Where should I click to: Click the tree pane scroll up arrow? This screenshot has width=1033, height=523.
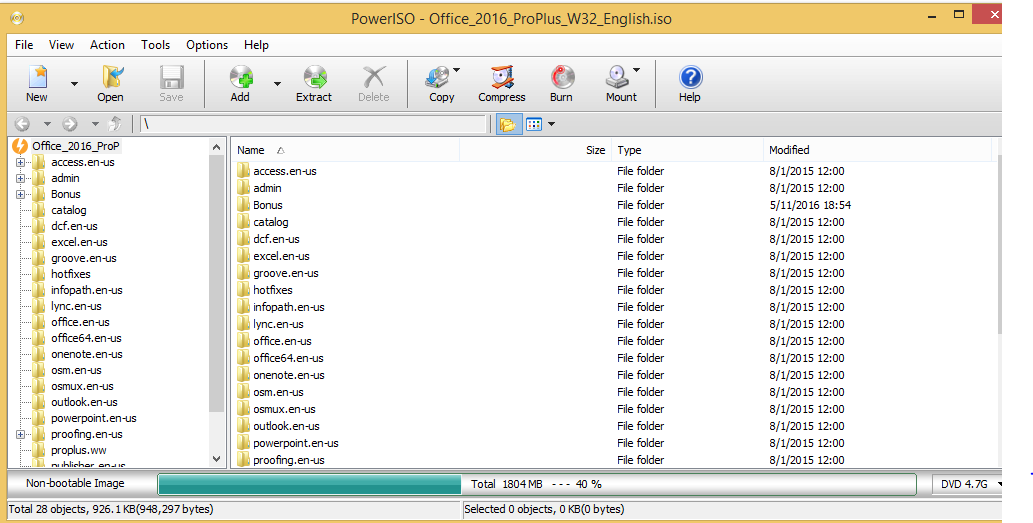(216, 147)
